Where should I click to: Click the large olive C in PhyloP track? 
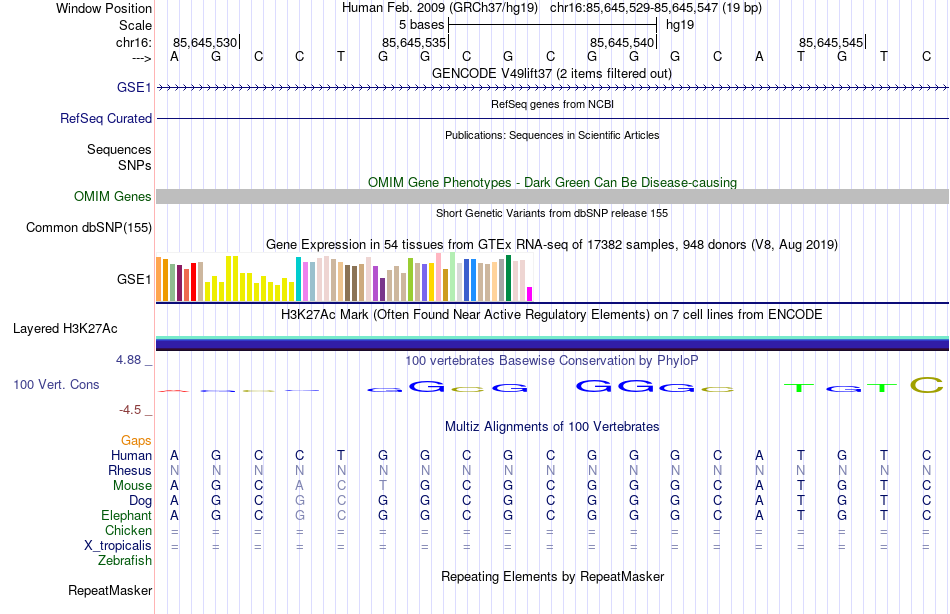pos(927,385)
